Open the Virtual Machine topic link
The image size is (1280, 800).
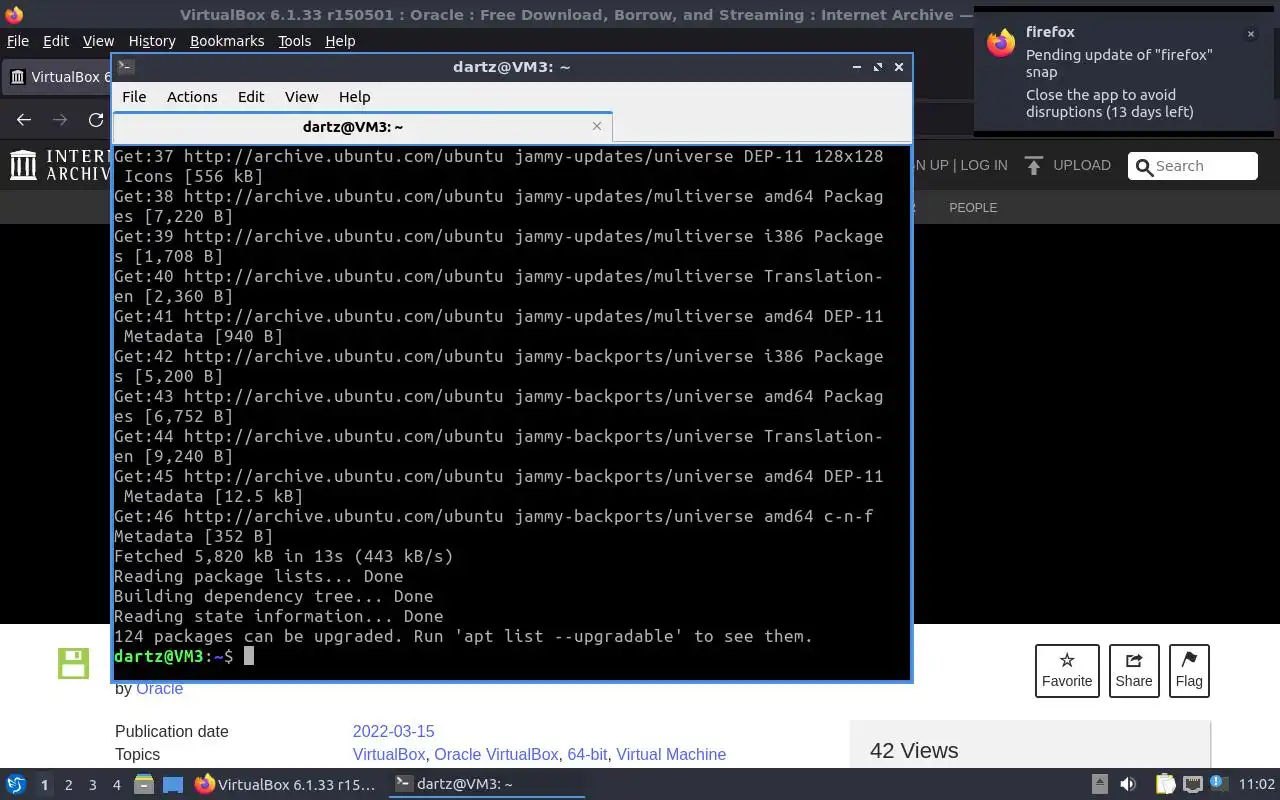pos(671,754)
